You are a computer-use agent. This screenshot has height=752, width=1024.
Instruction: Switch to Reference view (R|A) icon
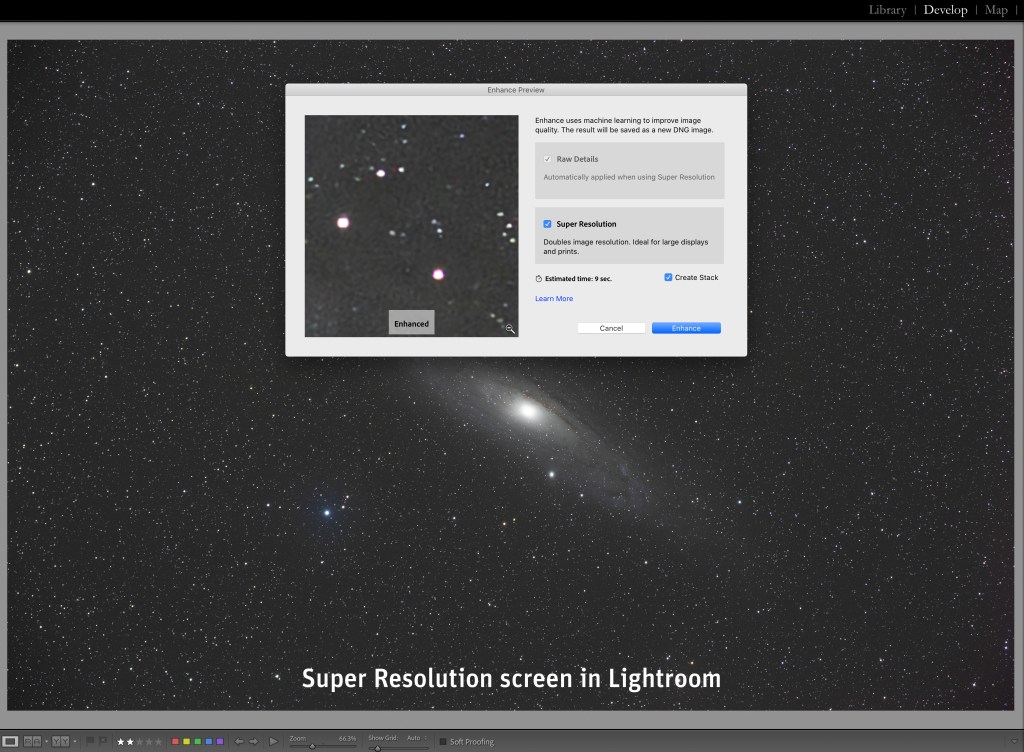coord(31,741)
